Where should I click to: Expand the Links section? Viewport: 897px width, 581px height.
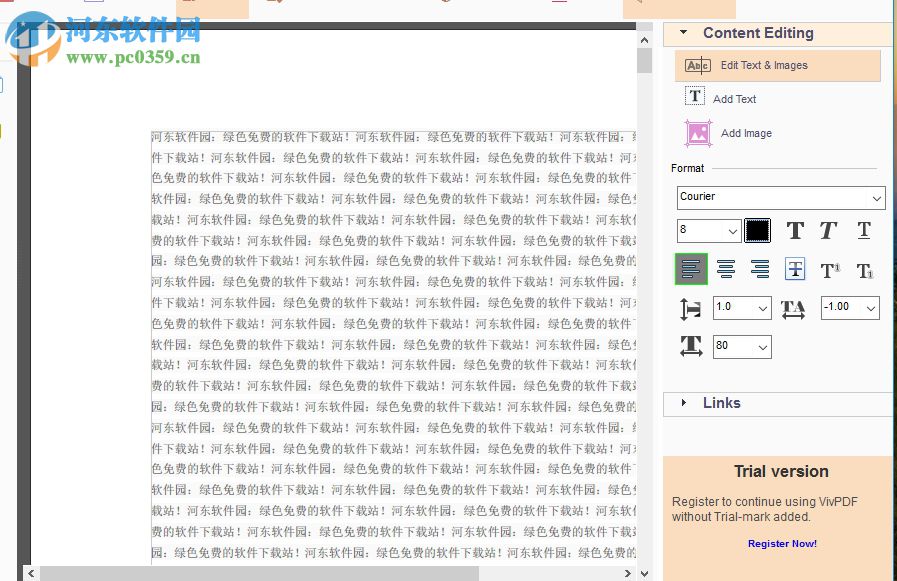tap(684, 403)
